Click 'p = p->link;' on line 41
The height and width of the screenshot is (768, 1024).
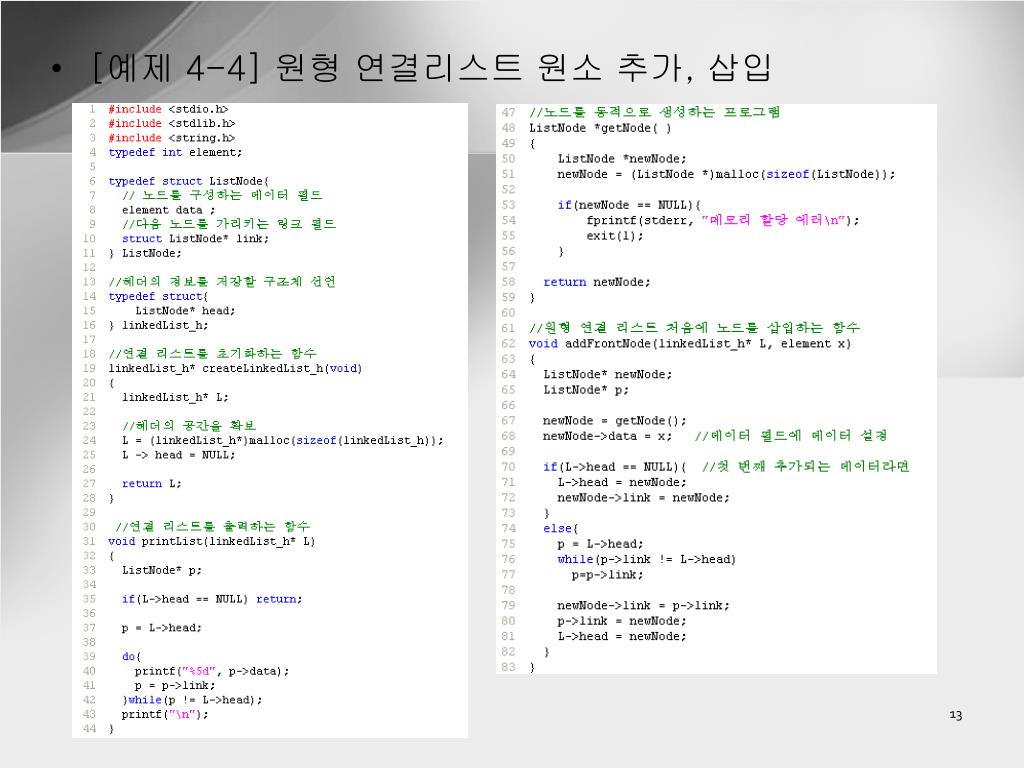pos(175,685)
